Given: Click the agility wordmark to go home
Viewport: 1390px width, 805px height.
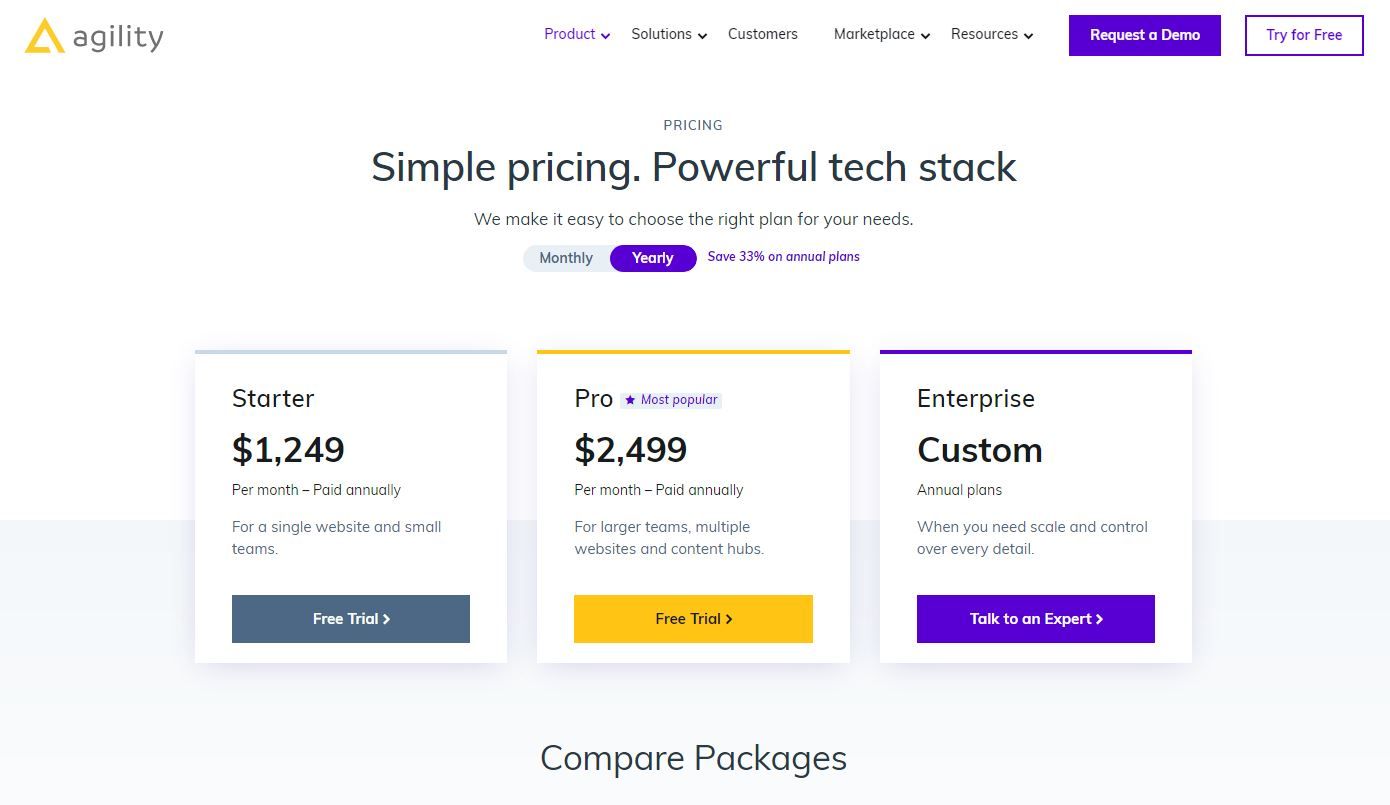Looking at the screenshot, I should point(118,38).
